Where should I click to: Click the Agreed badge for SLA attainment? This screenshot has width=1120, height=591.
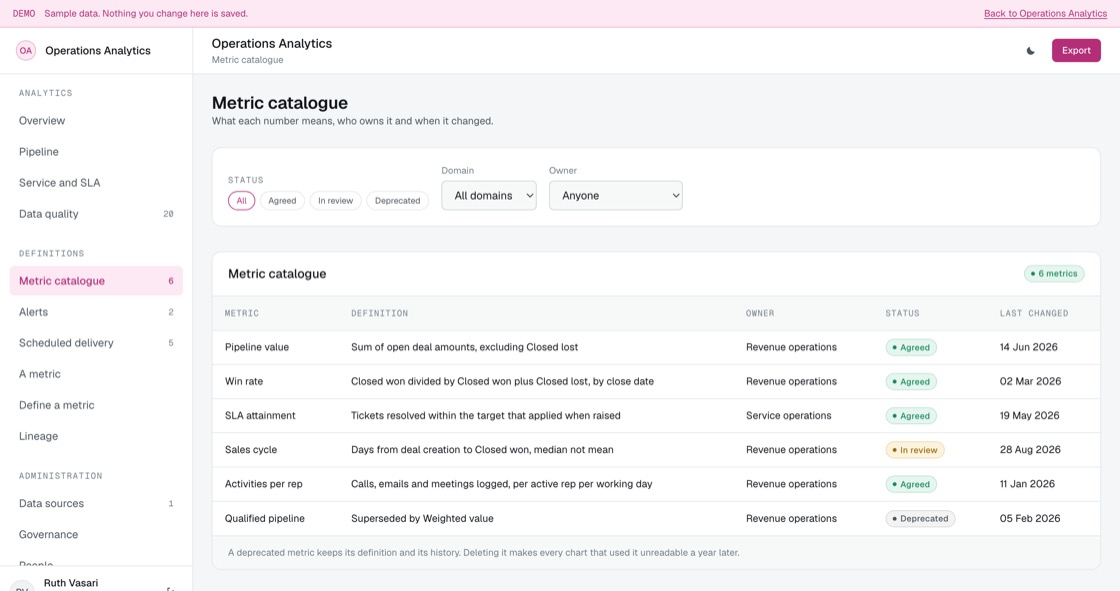tap(911, 416)
